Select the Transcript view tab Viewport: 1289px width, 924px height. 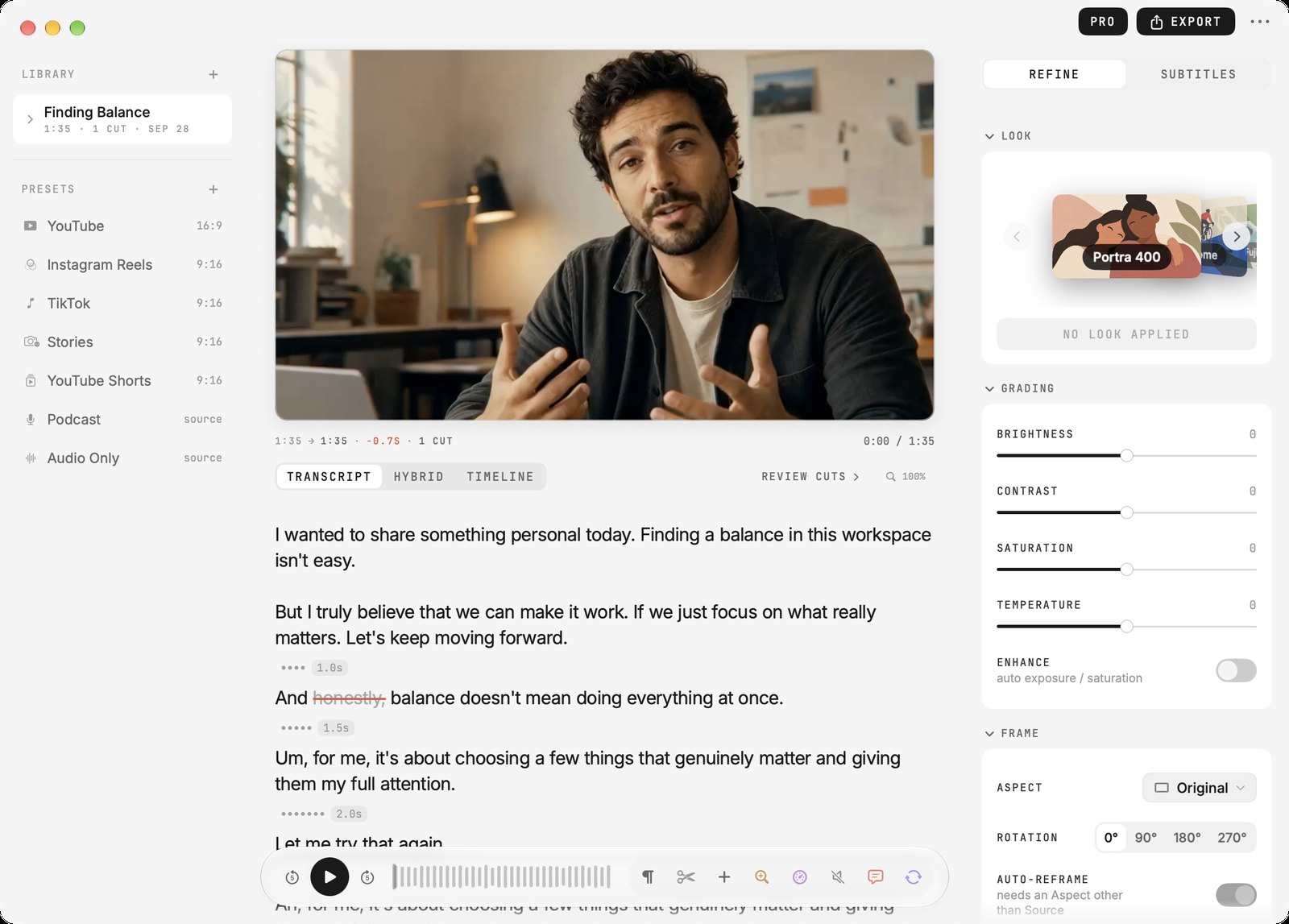click(x=329, y=477)
